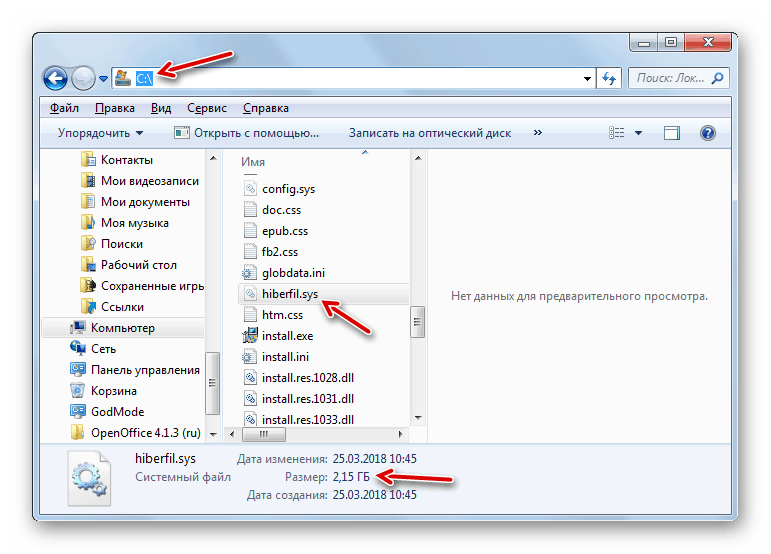Expand the address bar history dropdown
This screenshot has height=554, width=771.
click(x=587, y=79)
